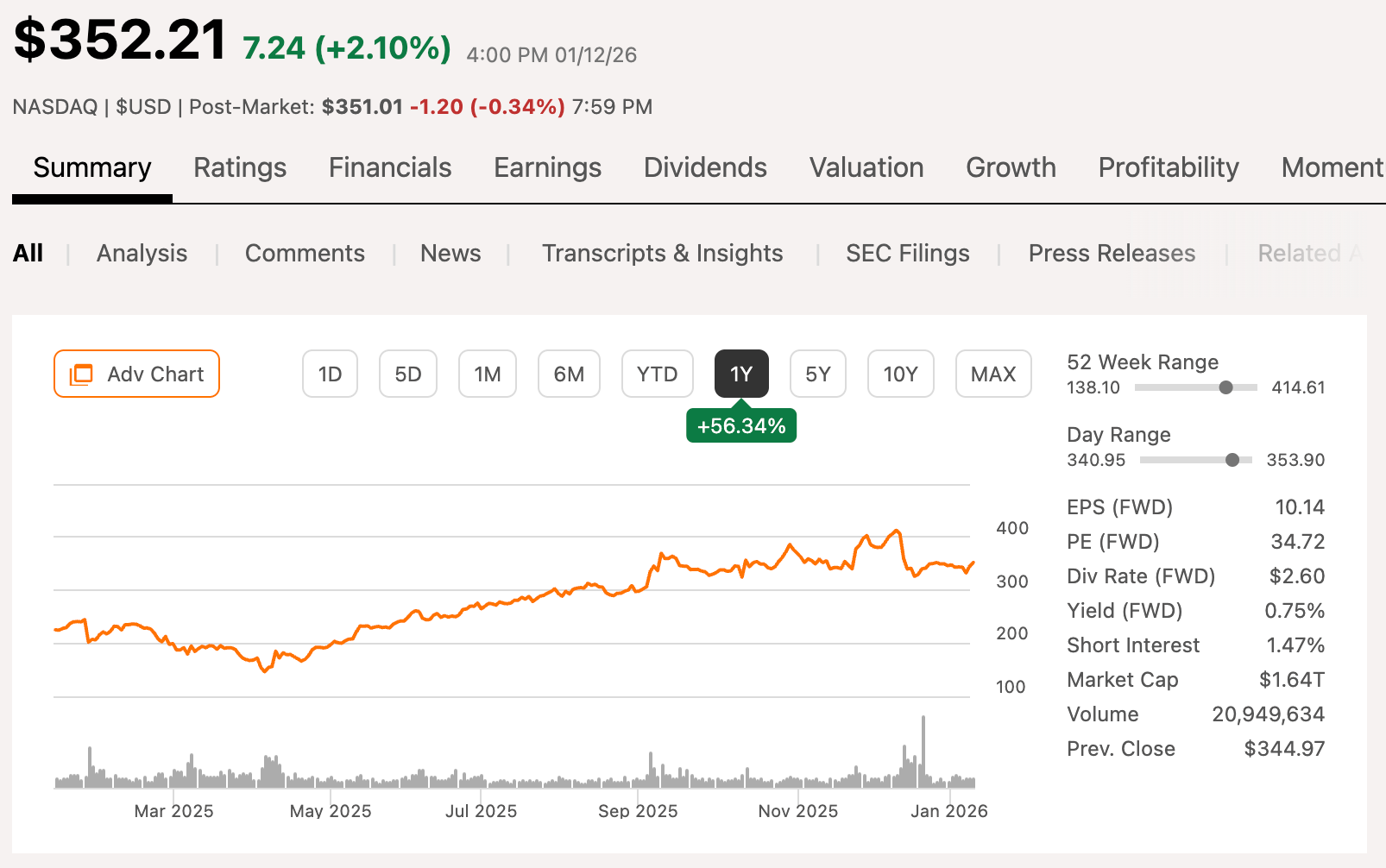Select the 1M chart timeframe

[x=488, y=374]
